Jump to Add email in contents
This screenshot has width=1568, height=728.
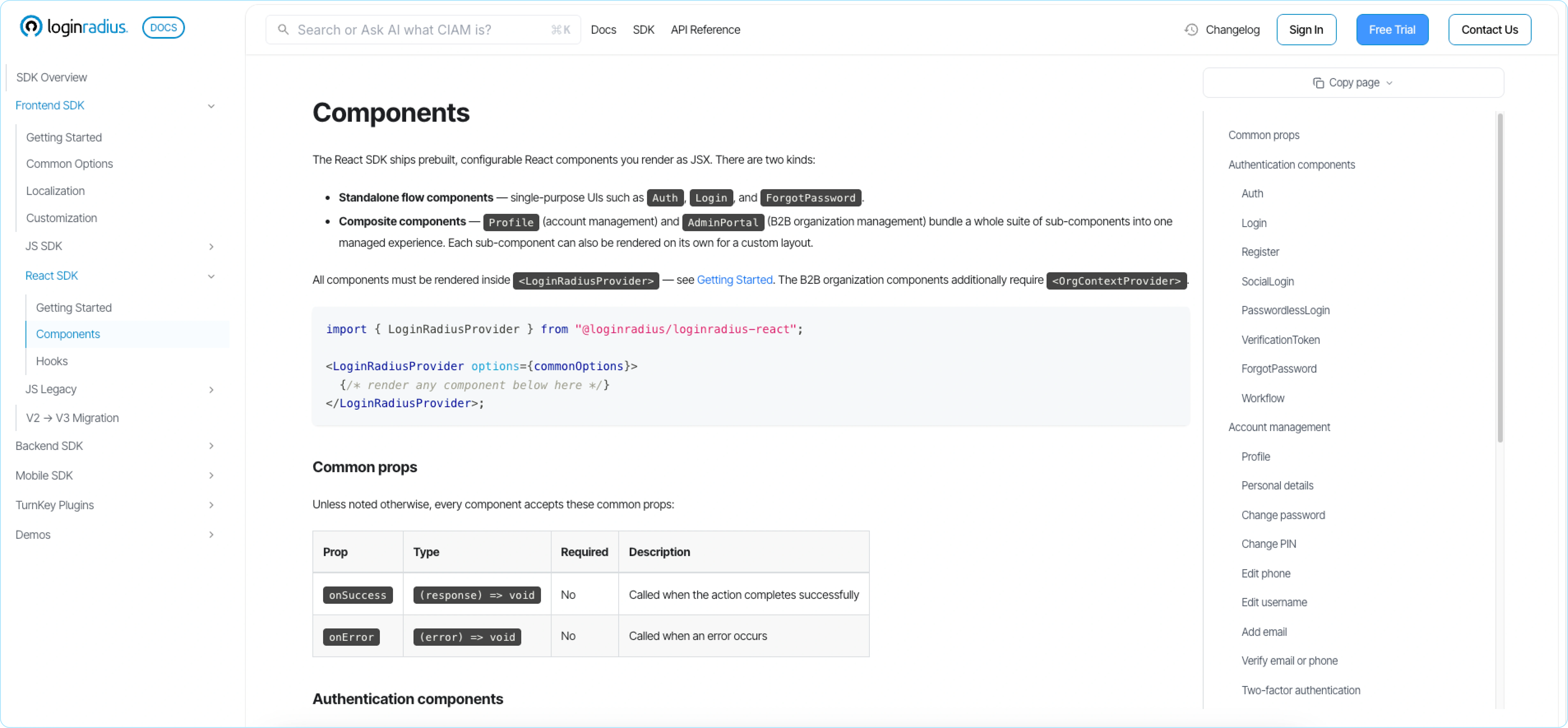click(1264, 632)
